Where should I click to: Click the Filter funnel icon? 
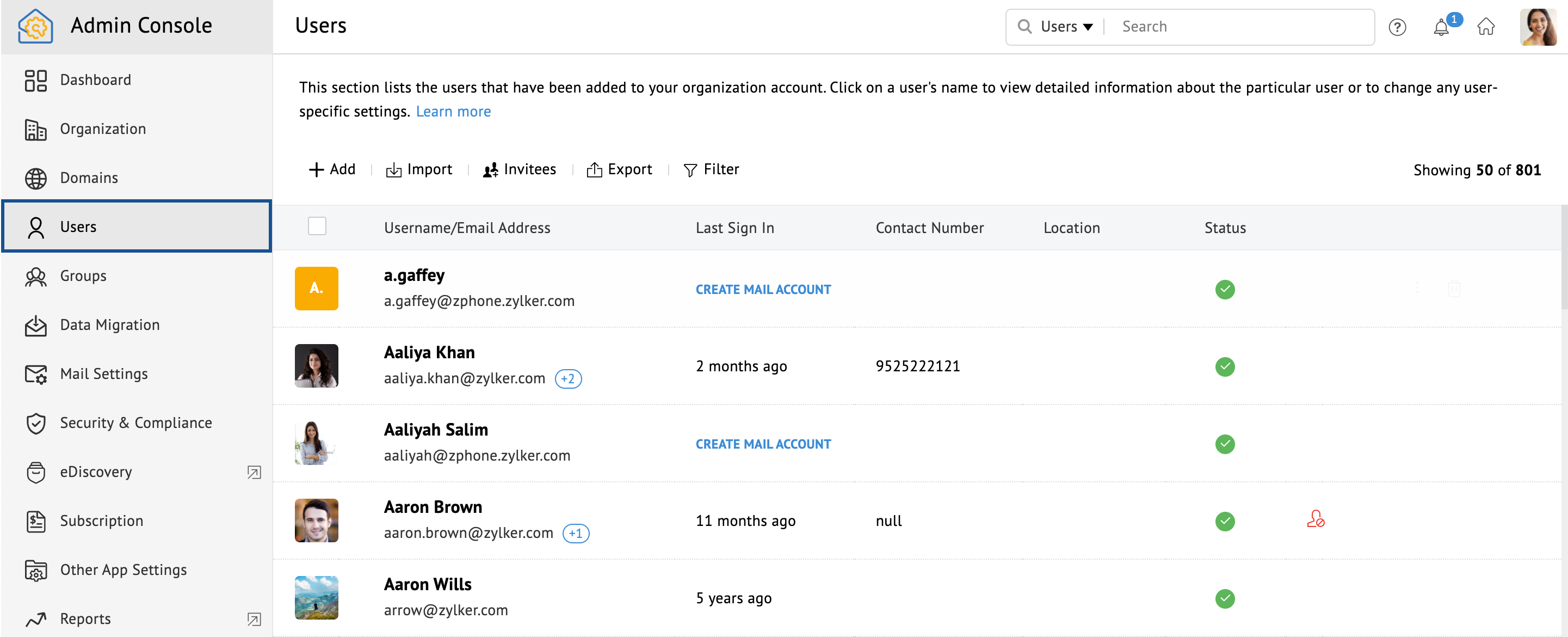tap(690, 170)
